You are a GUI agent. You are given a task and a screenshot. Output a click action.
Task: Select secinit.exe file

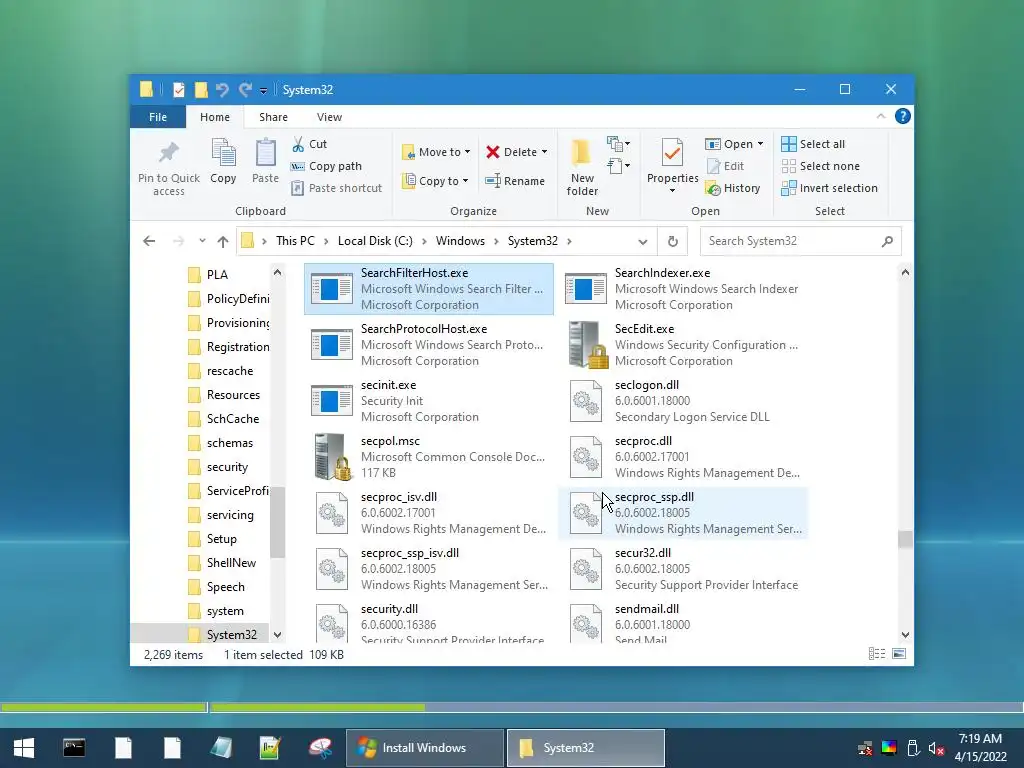[x=430, y=401]
